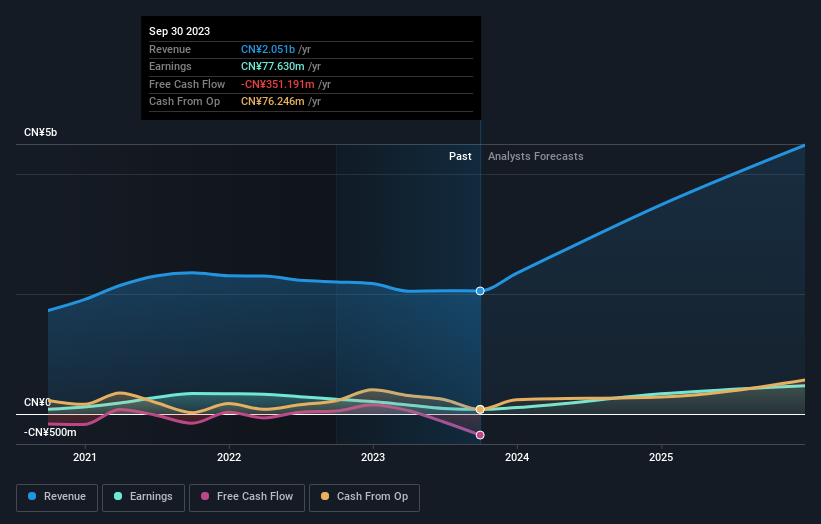Click the 2025 x-axis label

pos(661,457)
